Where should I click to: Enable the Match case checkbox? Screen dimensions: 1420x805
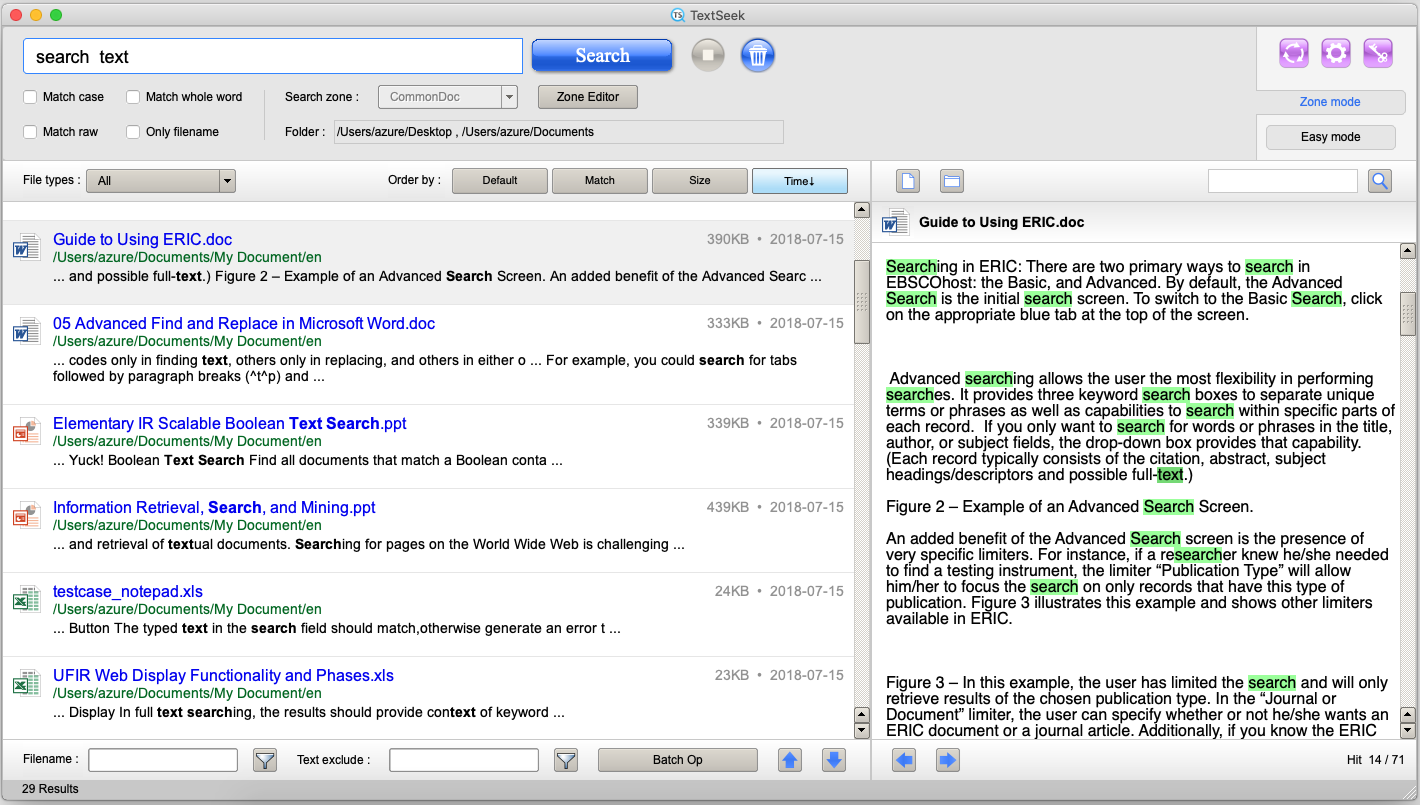pos(31,97)
